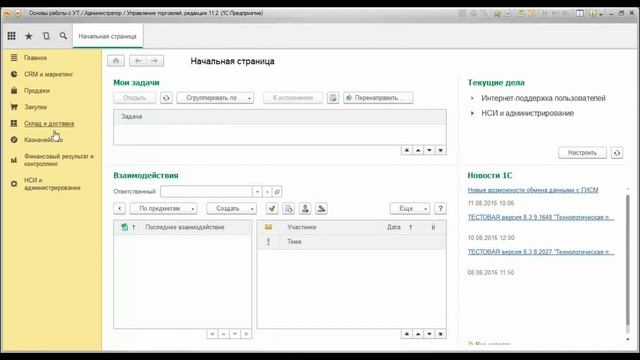Click Ответственный input field
This screenshot has width=640, height=360.
207,191
